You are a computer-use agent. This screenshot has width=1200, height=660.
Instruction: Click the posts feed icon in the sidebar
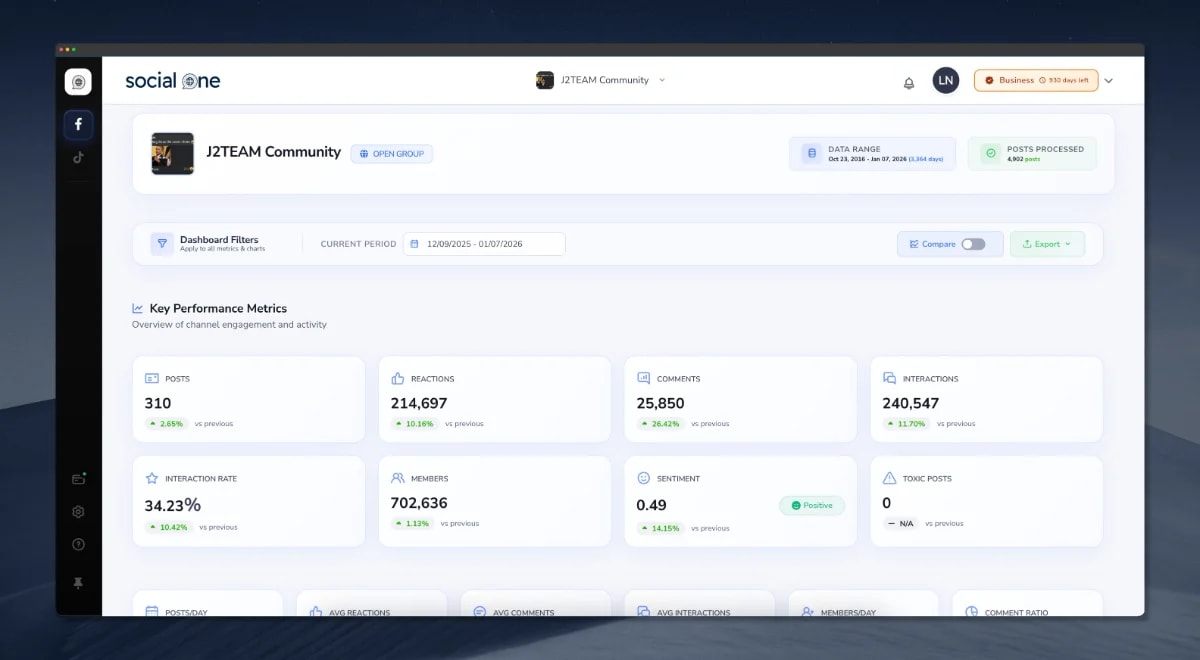click(78, 478)
